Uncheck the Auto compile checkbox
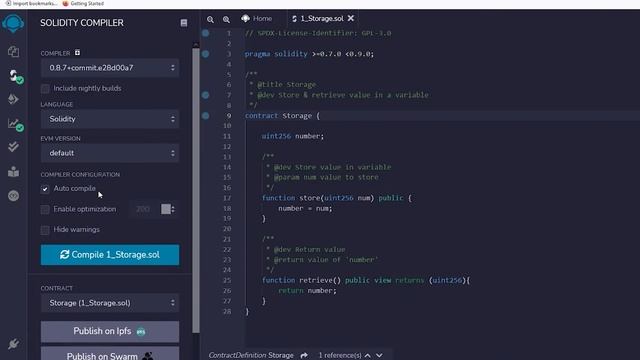 (45, 189)
